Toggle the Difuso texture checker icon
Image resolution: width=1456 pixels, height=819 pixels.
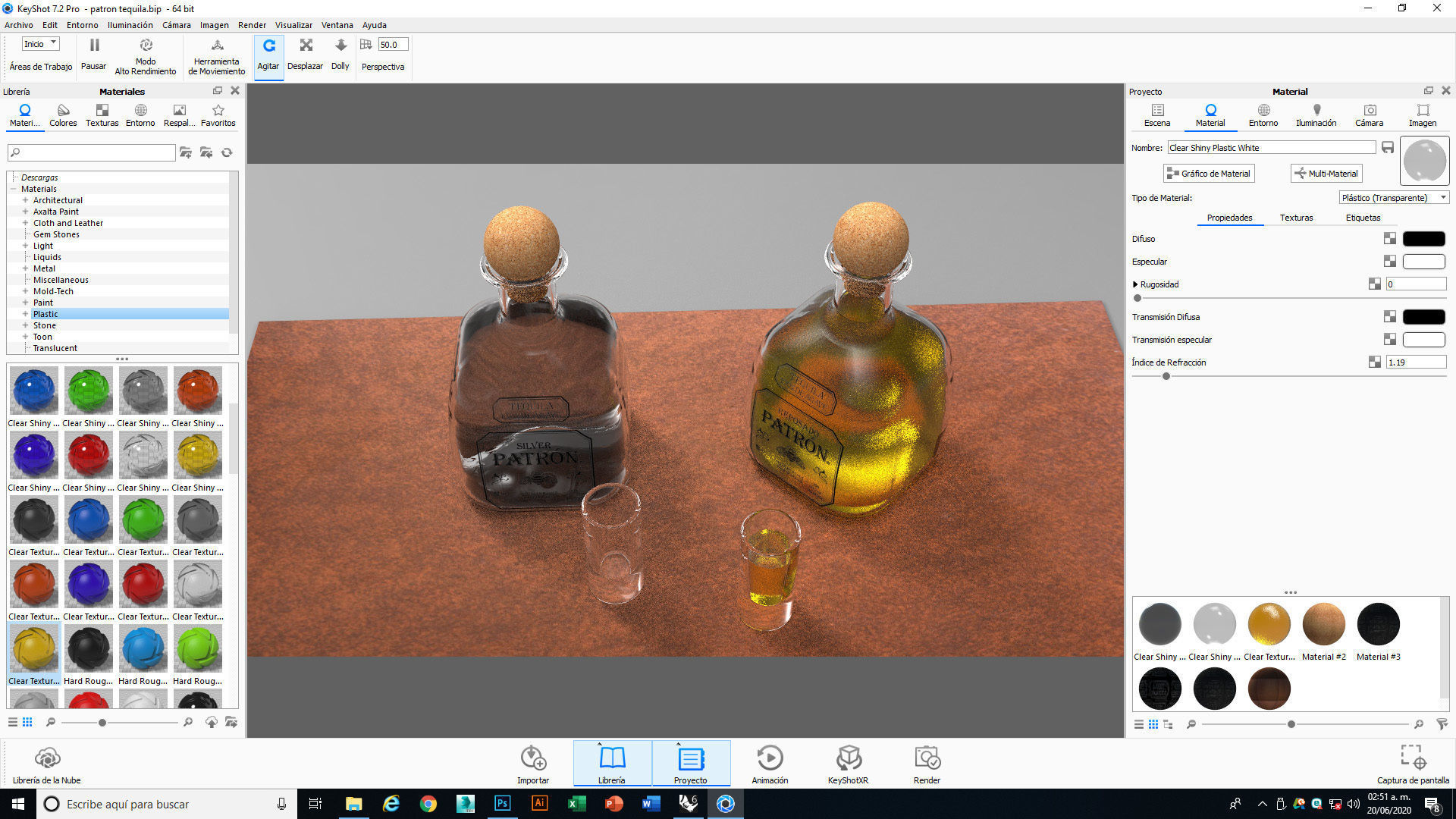[1389, 239]
